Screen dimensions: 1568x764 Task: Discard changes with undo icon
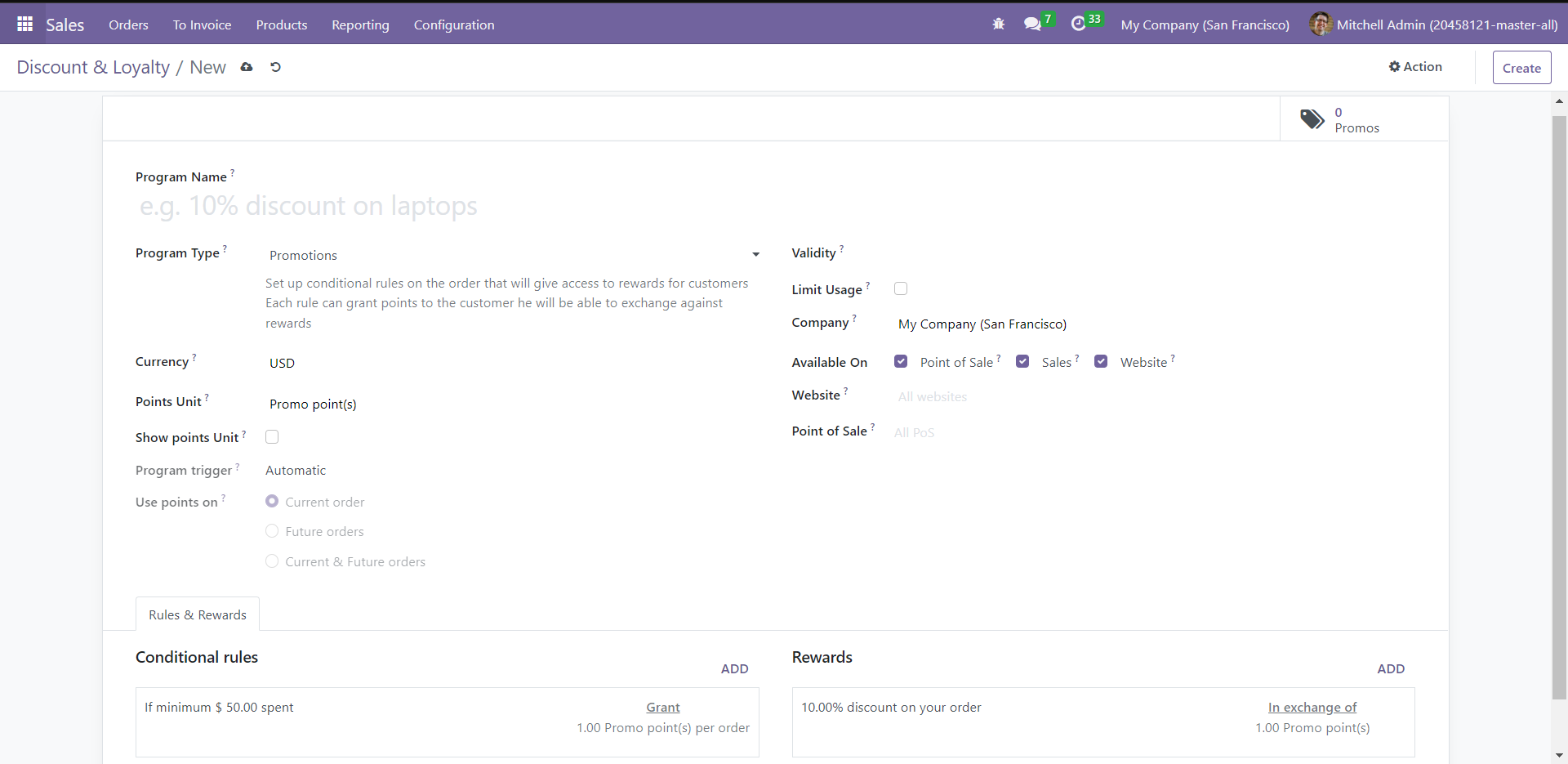[275, 67]
